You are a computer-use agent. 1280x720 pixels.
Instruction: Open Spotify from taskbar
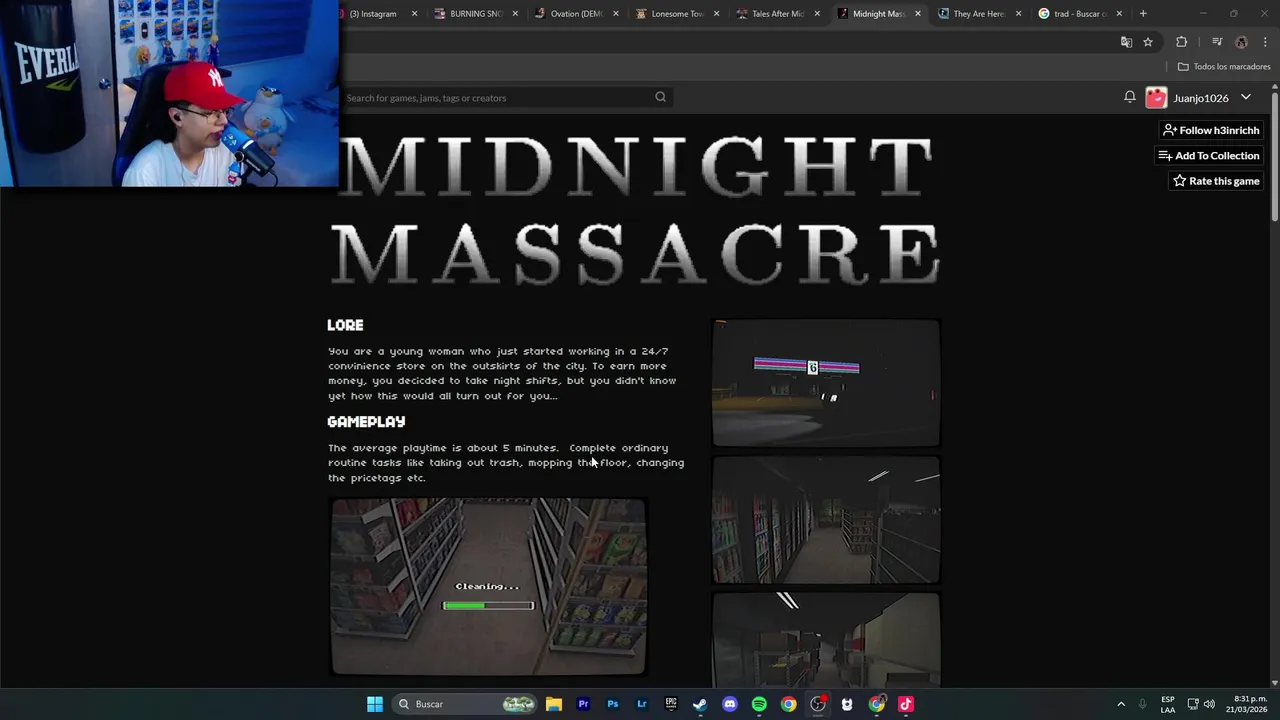(759, 704)
